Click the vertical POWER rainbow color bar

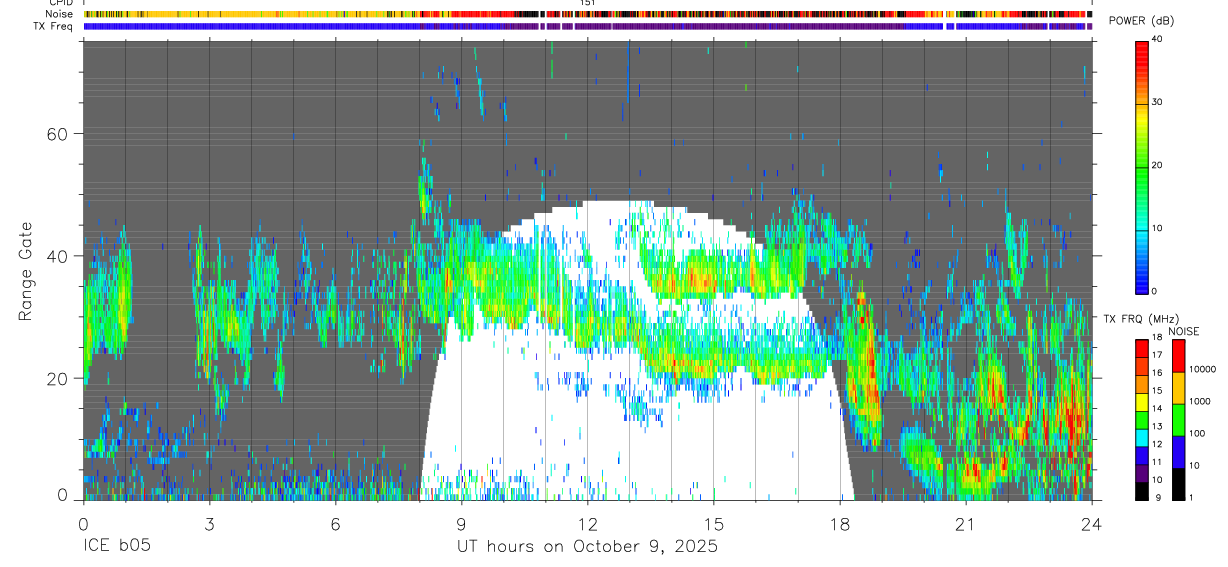pyautogui.click(x=1141, y=166)
